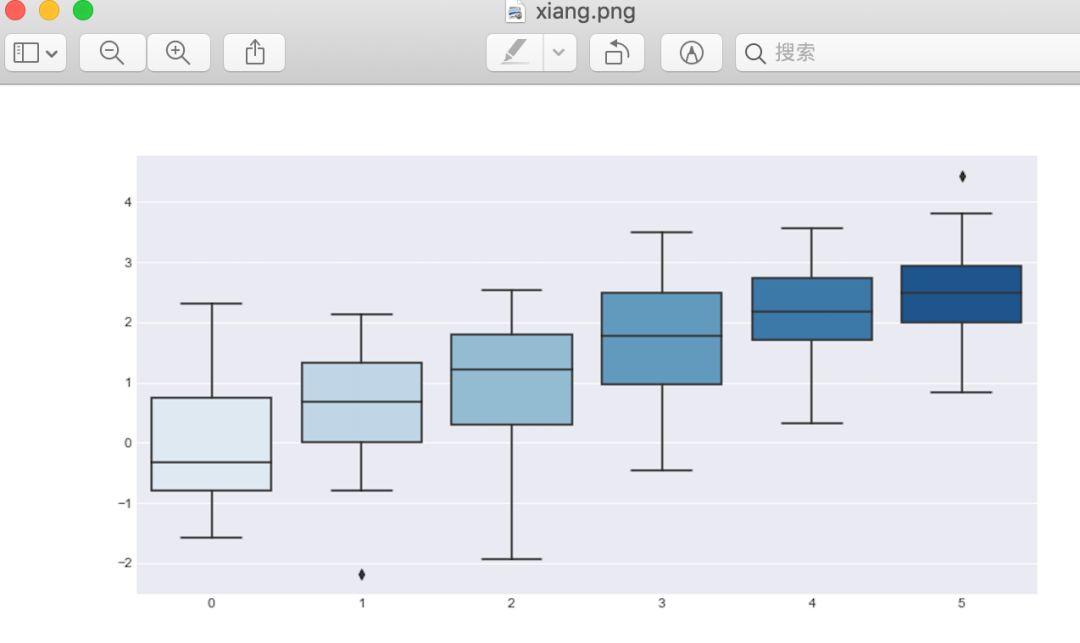Show the Markup toolbar

click(x=691, y=53)
